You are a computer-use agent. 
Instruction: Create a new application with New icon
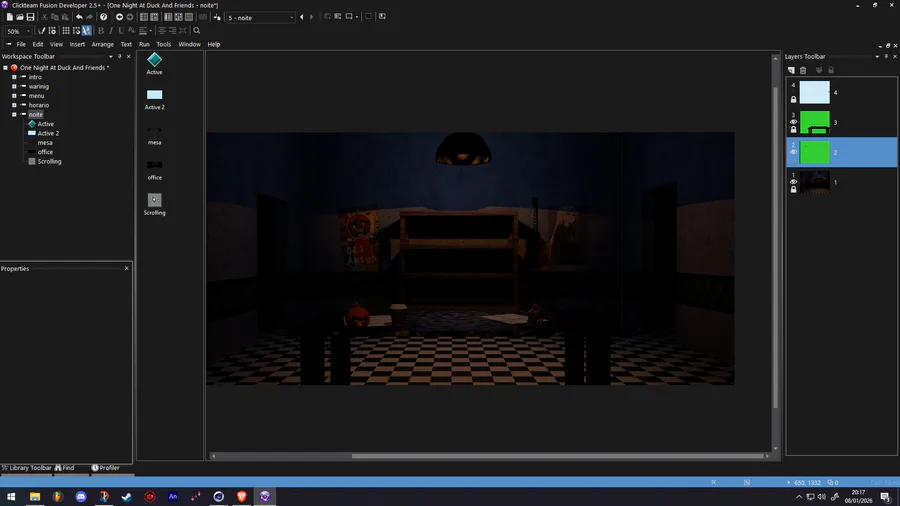[10, 17]
